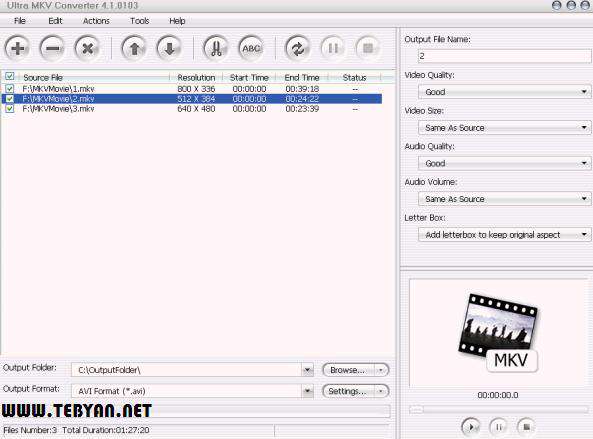Open the Tools menu

click(x=140, y=21)
